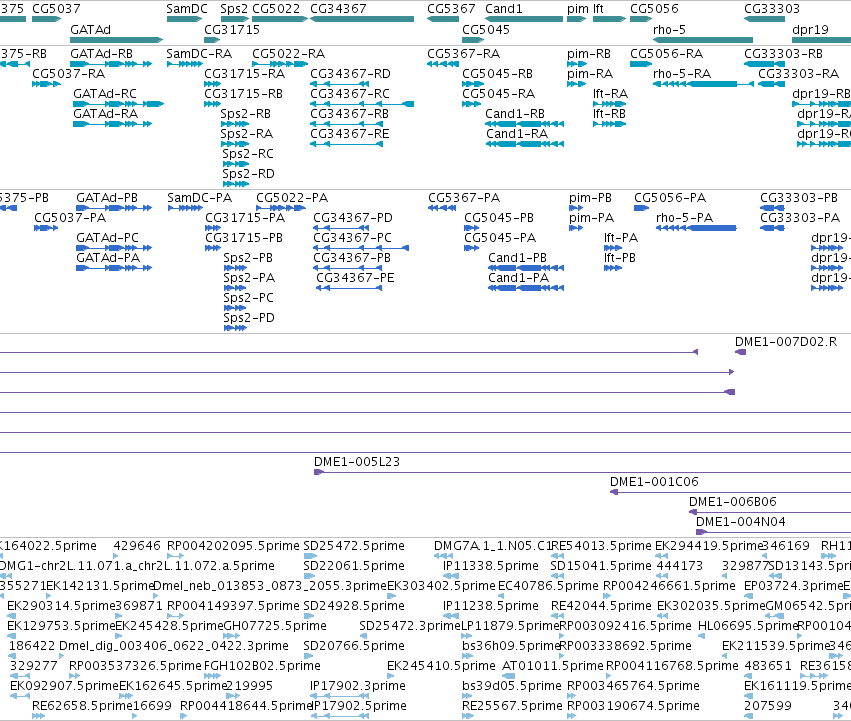Screen dimensions: 851x721
Task: Select EST RE25567.5prime
Action: tap(468, 716)
